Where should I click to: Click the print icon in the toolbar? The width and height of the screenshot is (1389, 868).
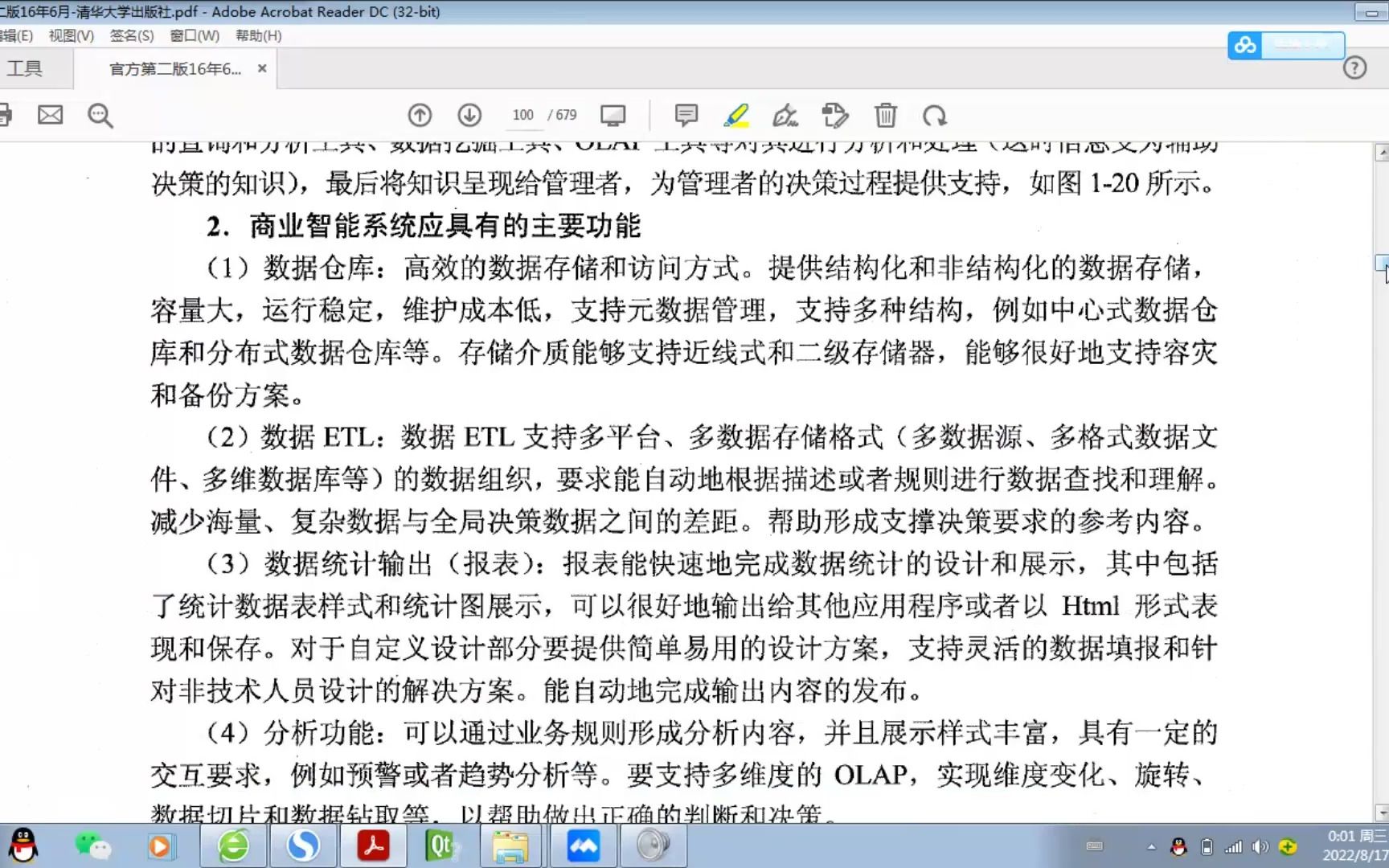point(5,115)
